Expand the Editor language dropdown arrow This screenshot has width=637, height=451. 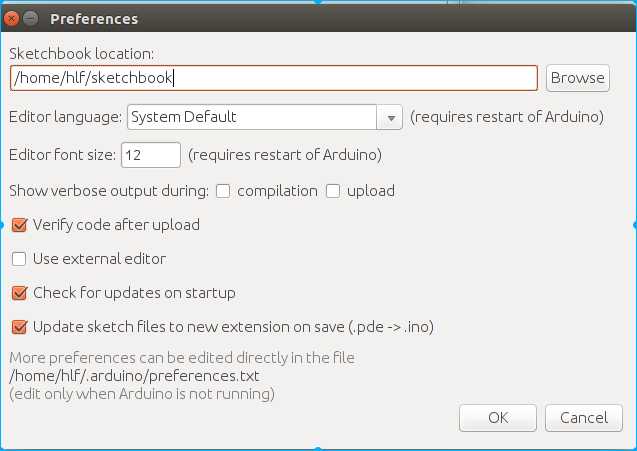click(389, 117)
